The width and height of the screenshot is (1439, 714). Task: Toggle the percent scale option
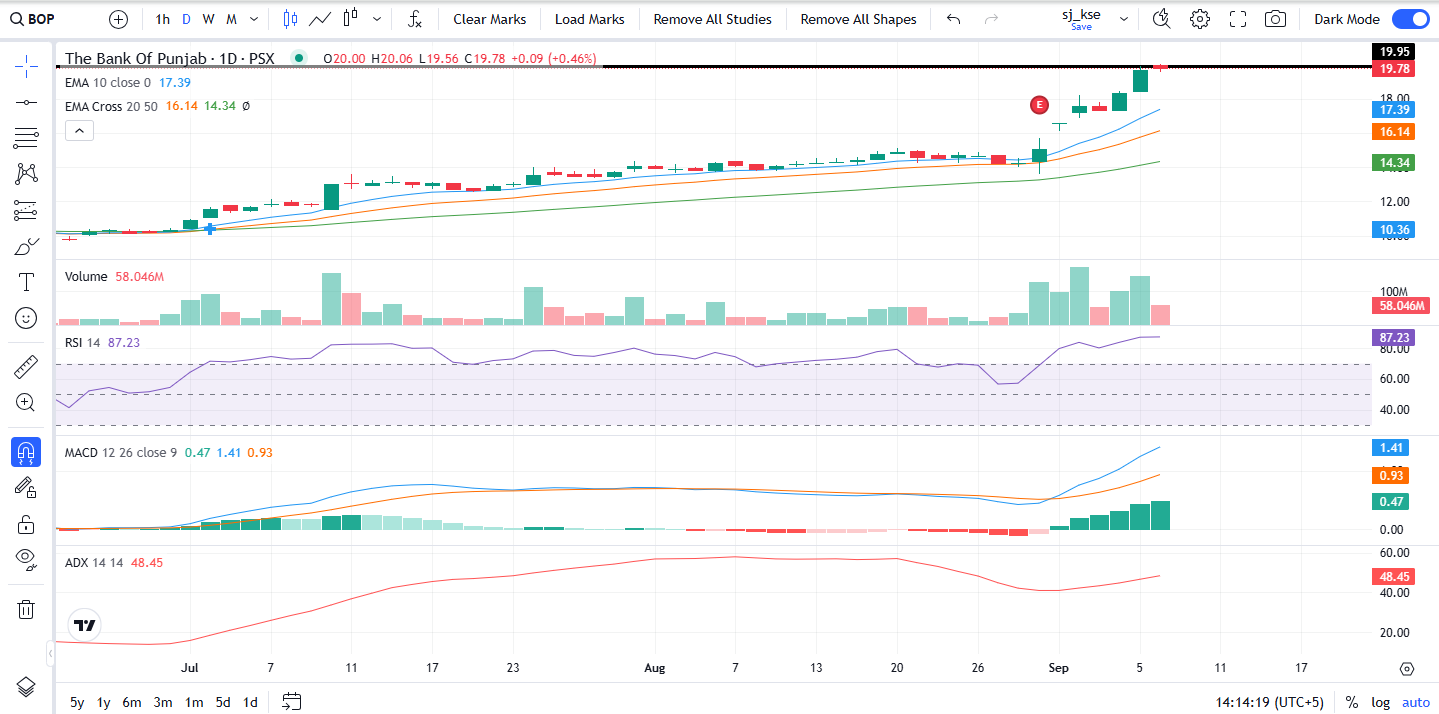[1352, 702]
